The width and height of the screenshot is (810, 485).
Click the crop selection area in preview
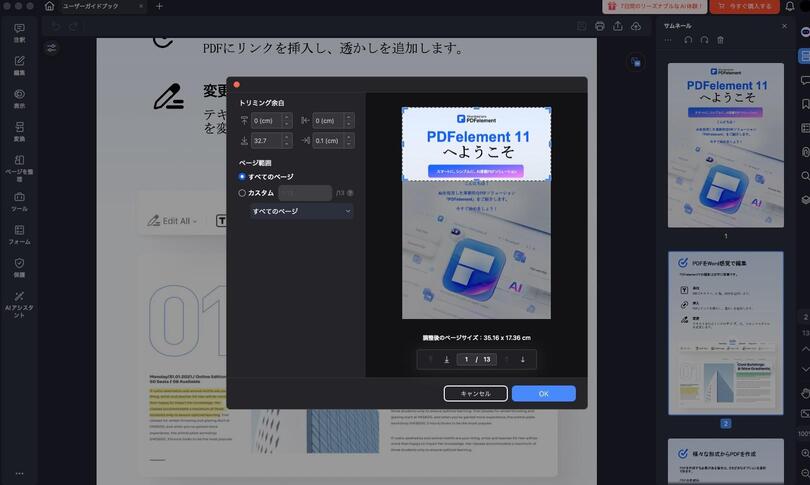476,144
